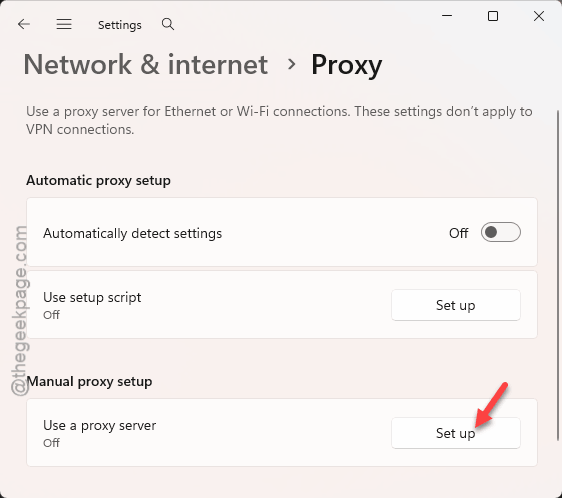Click the Proxy breadcrumb title
This screenshot has width=562, height=498.
tap(346, 66)
